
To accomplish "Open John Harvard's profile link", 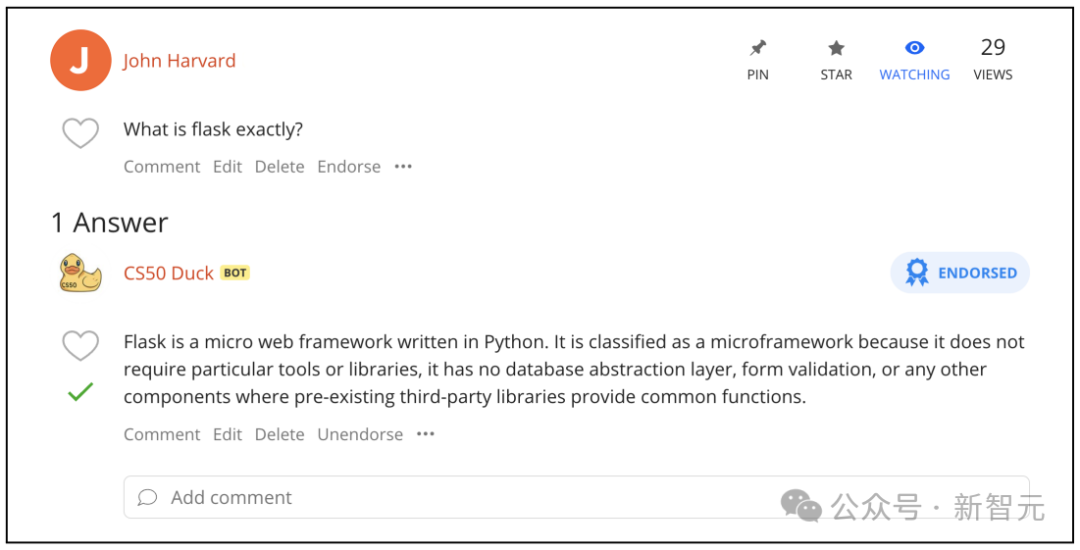I will [x=179, y=61].
